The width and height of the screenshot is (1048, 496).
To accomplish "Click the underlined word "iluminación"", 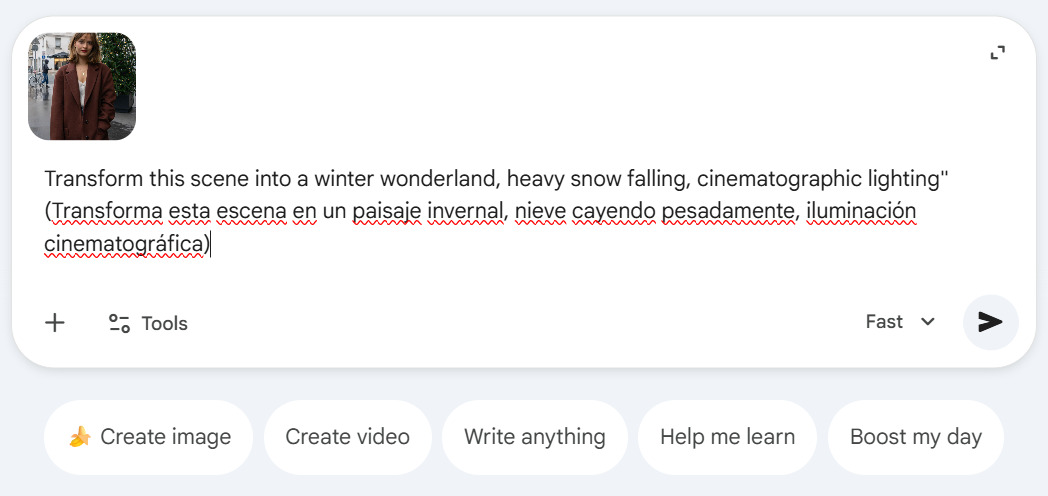I will click(x=861, y=212).
